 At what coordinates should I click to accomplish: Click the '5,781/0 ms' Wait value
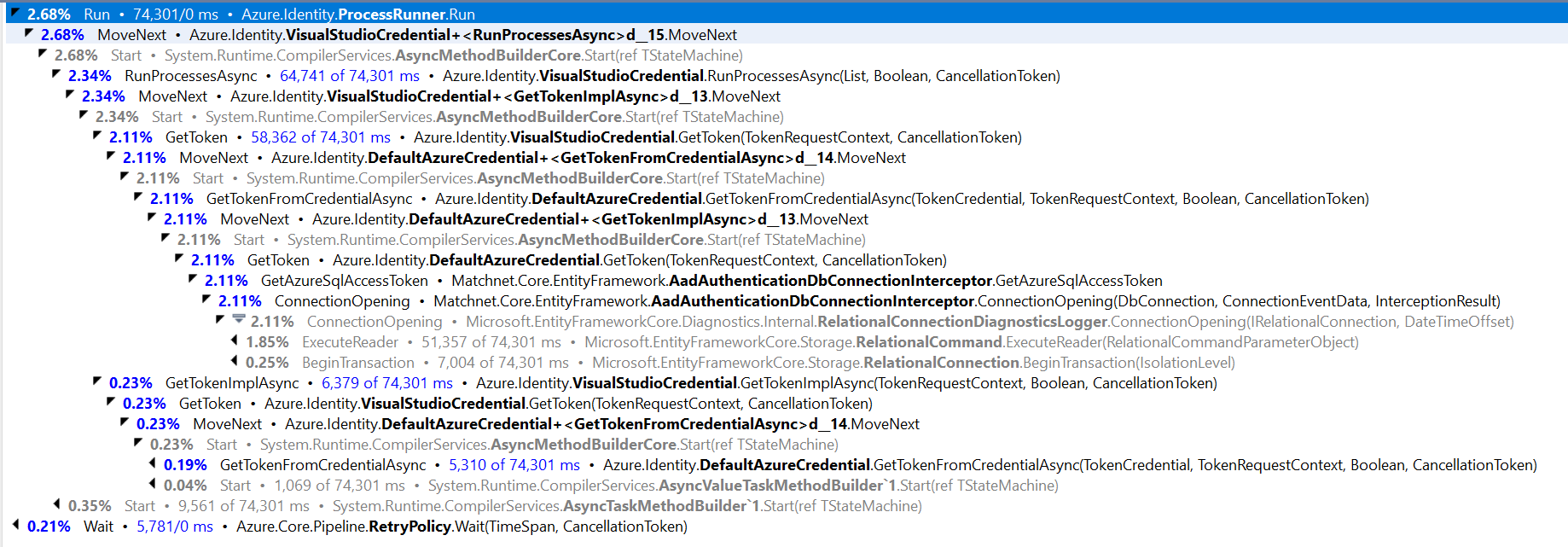(175, 527)
